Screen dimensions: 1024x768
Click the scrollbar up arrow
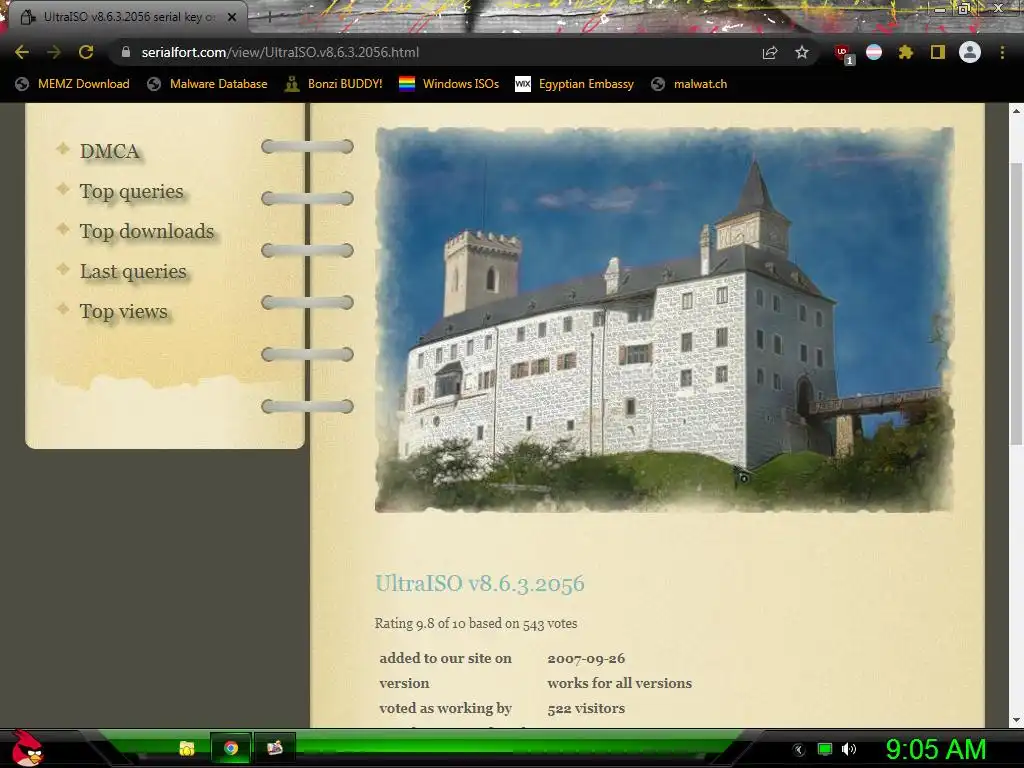click(x=1016, y=111)
